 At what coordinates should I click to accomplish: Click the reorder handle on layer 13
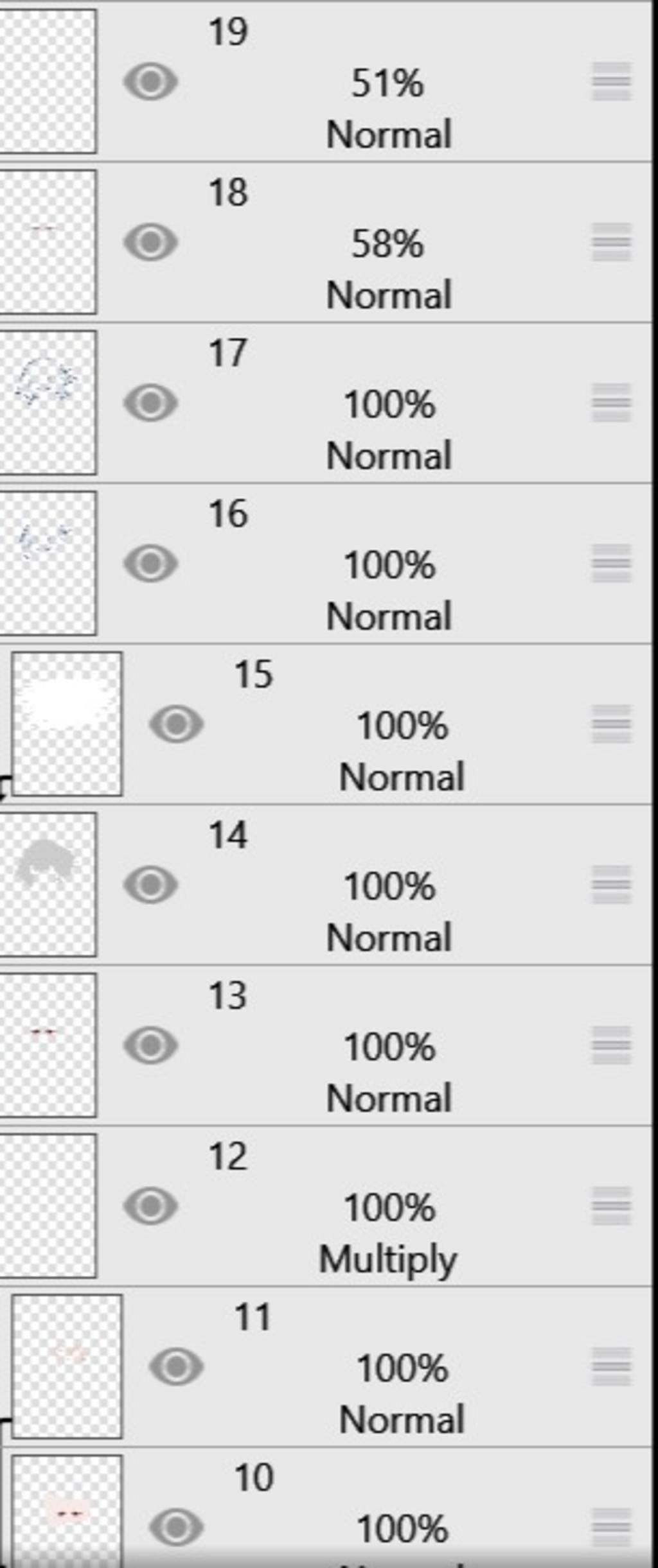(x=610, y=1045)
